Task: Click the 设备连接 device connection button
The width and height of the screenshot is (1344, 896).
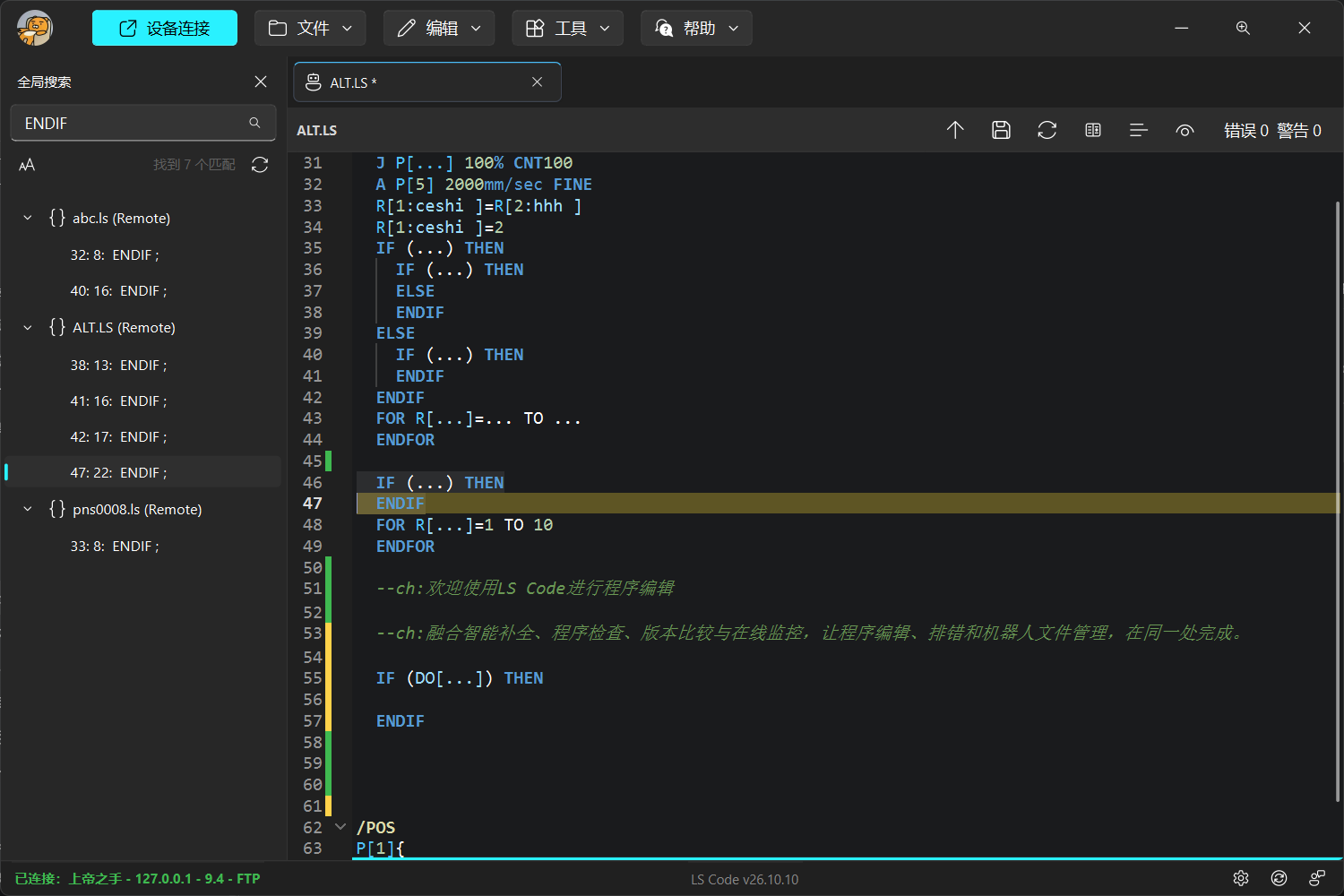Action: [165, 28]
